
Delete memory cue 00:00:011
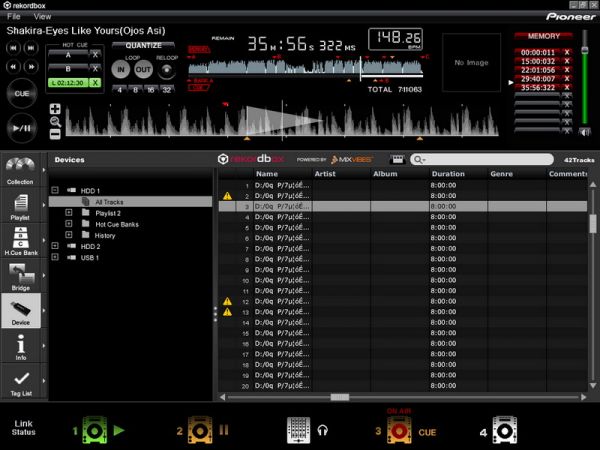tap(567, 52)
